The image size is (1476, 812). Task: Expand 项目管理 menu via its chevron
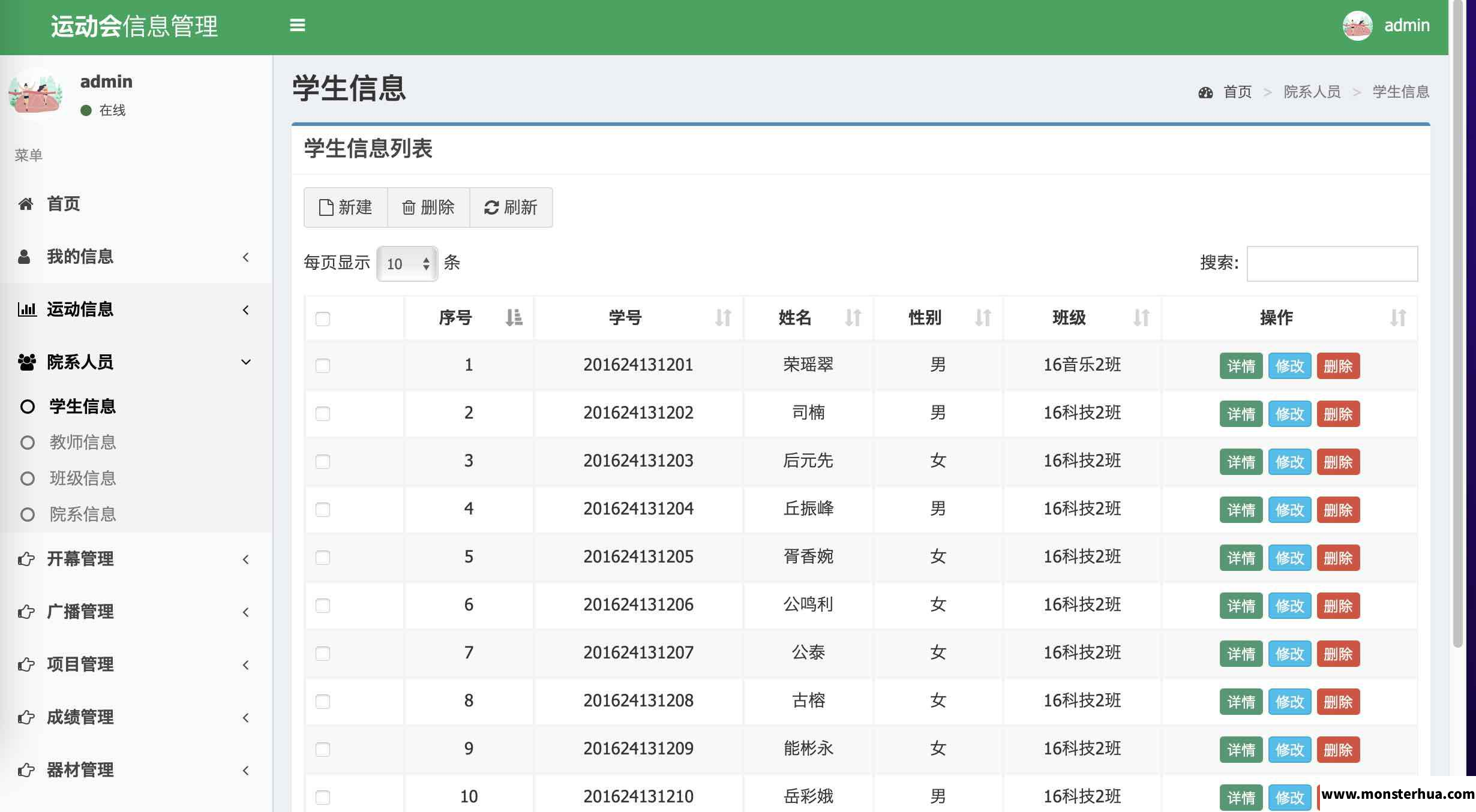(x=245, y=665)
